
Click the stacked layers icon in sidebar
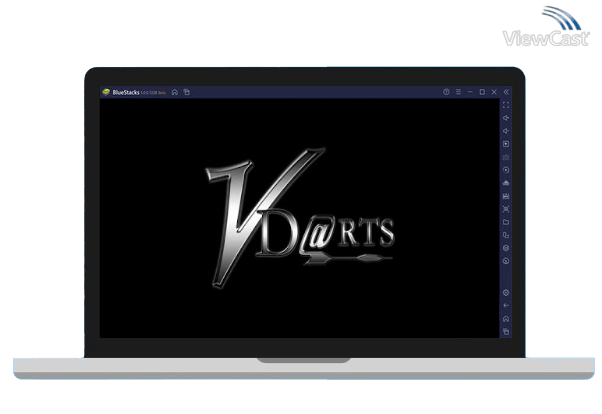[x=506, y=248]
